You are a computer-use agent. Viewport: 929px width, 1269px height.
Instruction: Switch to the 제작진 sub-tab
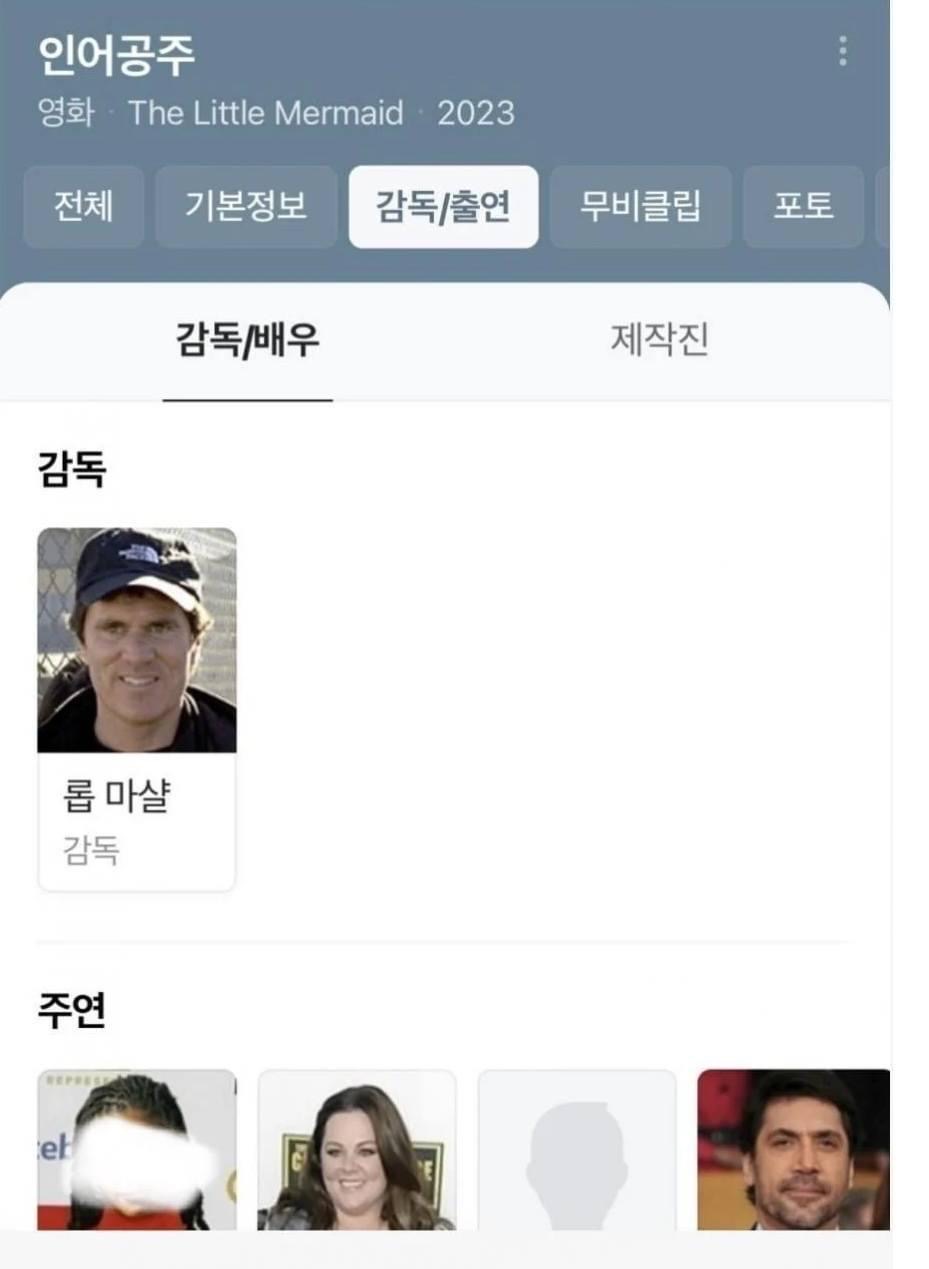(659, 341)
